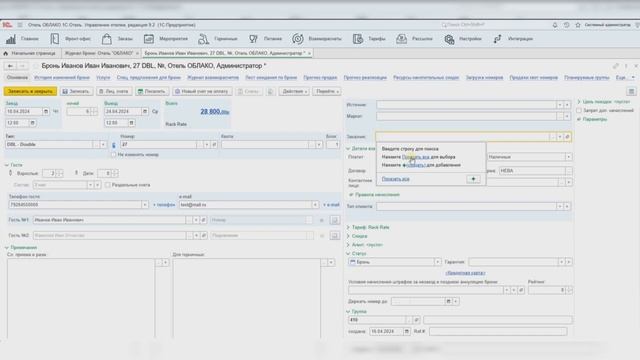Open the Статус Бронь dropdown

[437, 262]
